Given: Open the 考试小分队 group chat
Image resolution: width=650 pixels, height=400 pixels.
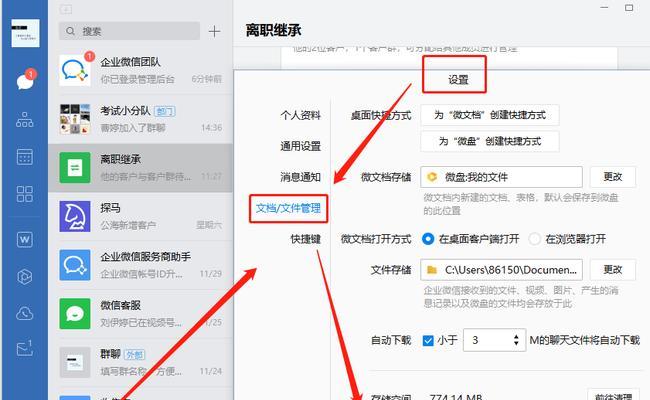Looking at the screenshot, I should (141, 119).
